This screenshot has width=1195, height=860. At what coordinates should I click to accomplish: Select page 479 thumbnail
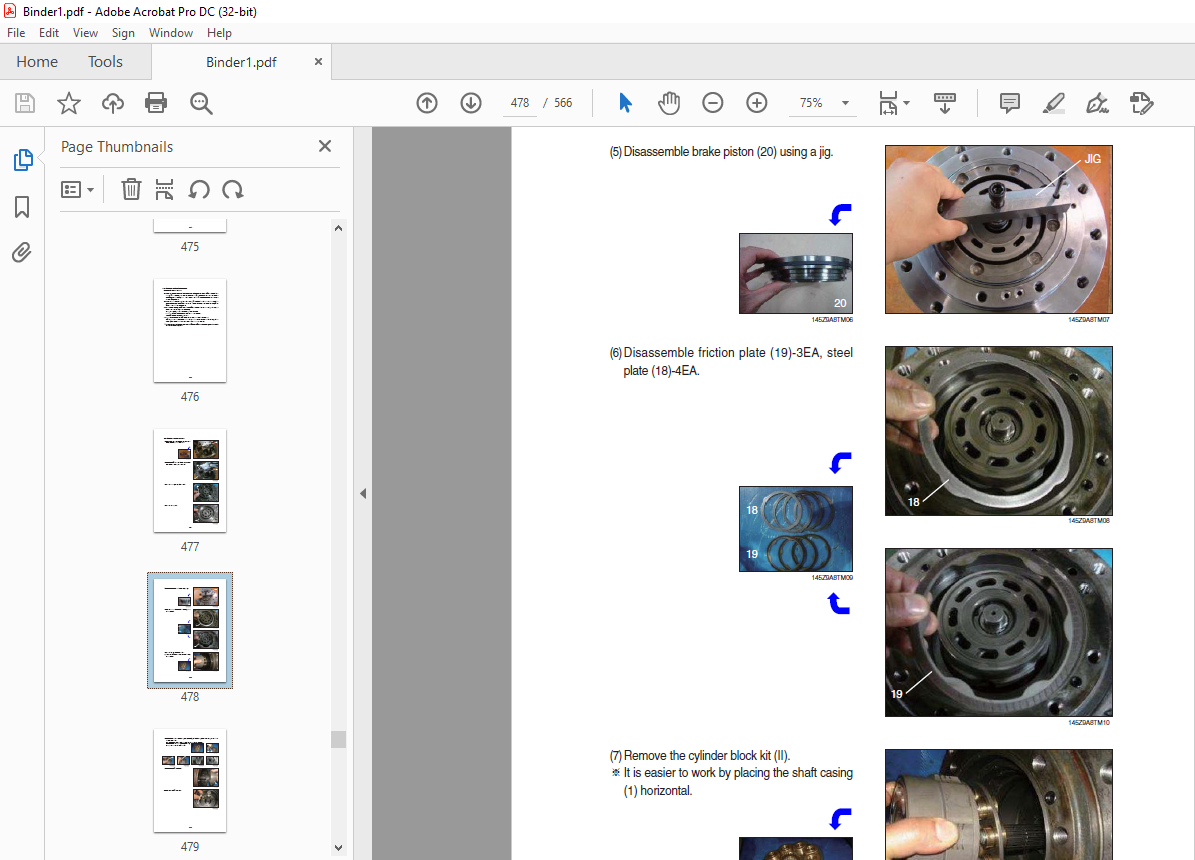click(190, 781)
